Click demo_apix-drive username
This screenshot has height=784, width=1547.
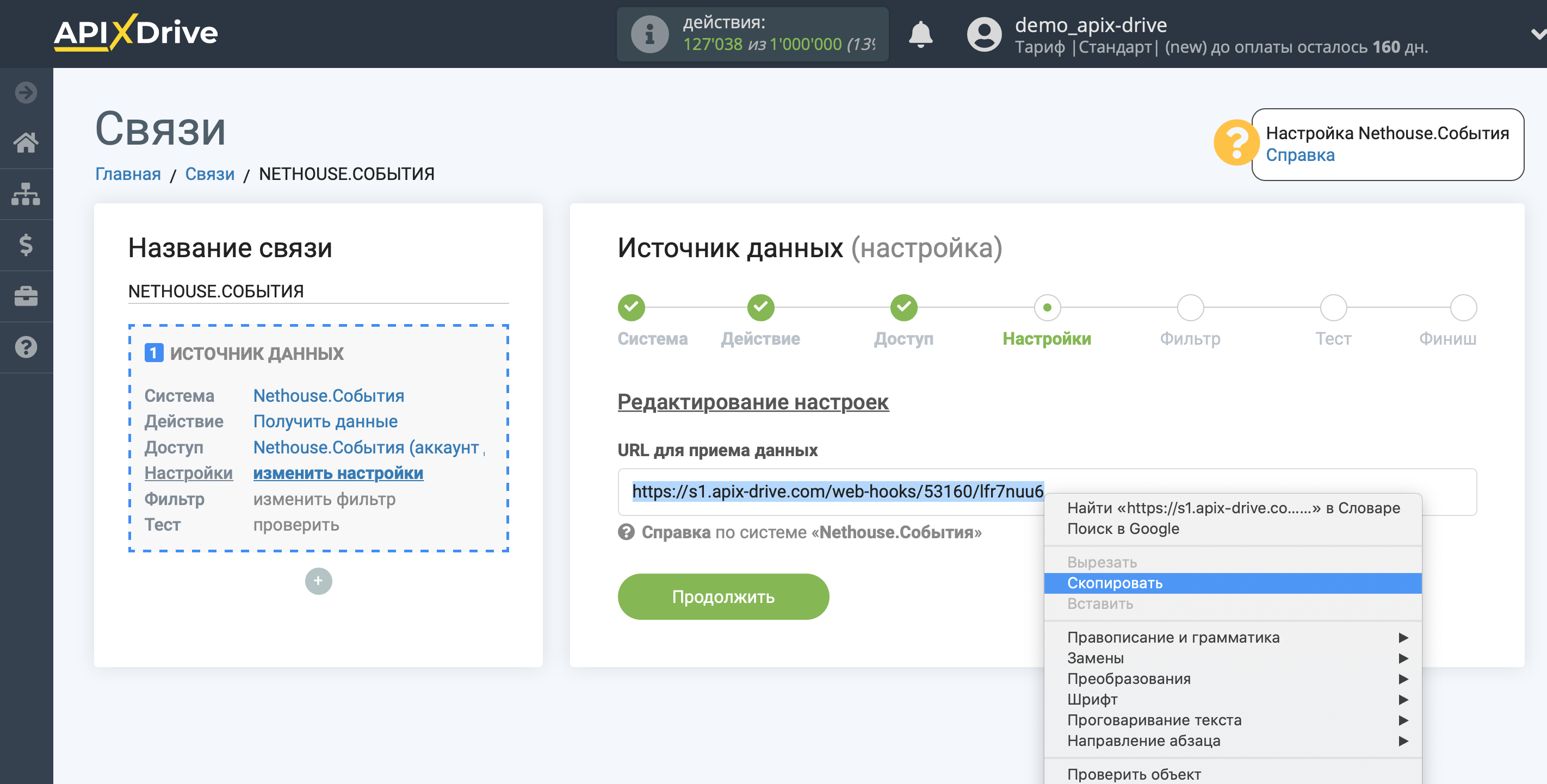pos(1091,24)
